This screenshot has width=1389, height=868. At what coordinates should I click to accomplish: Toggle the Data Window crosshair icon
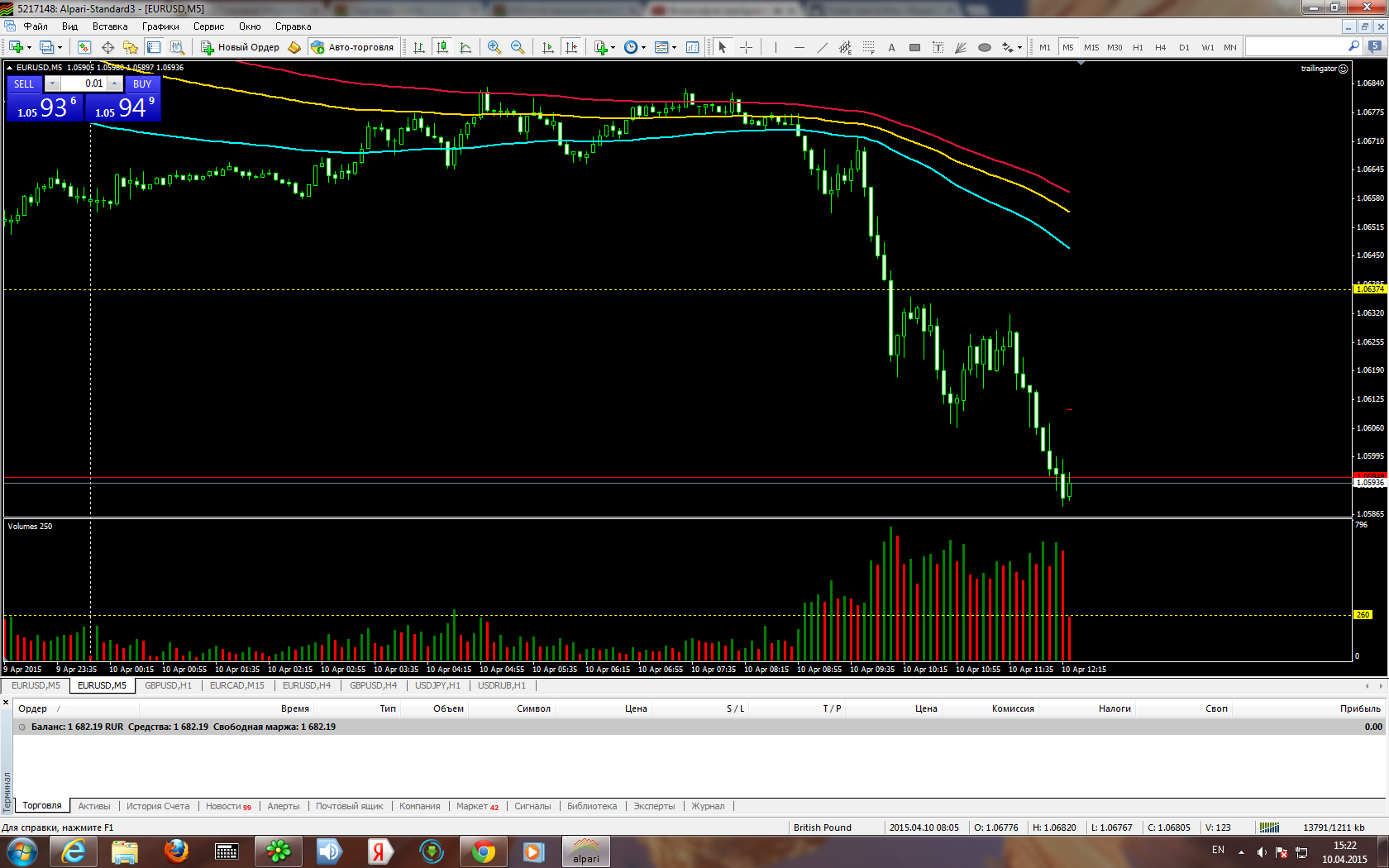point(107,47)
